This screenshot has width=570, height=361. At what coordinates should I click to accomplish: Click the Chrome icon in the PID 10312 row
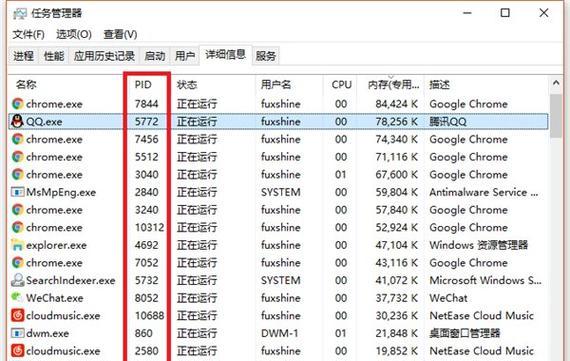click(x=17, y=227)
